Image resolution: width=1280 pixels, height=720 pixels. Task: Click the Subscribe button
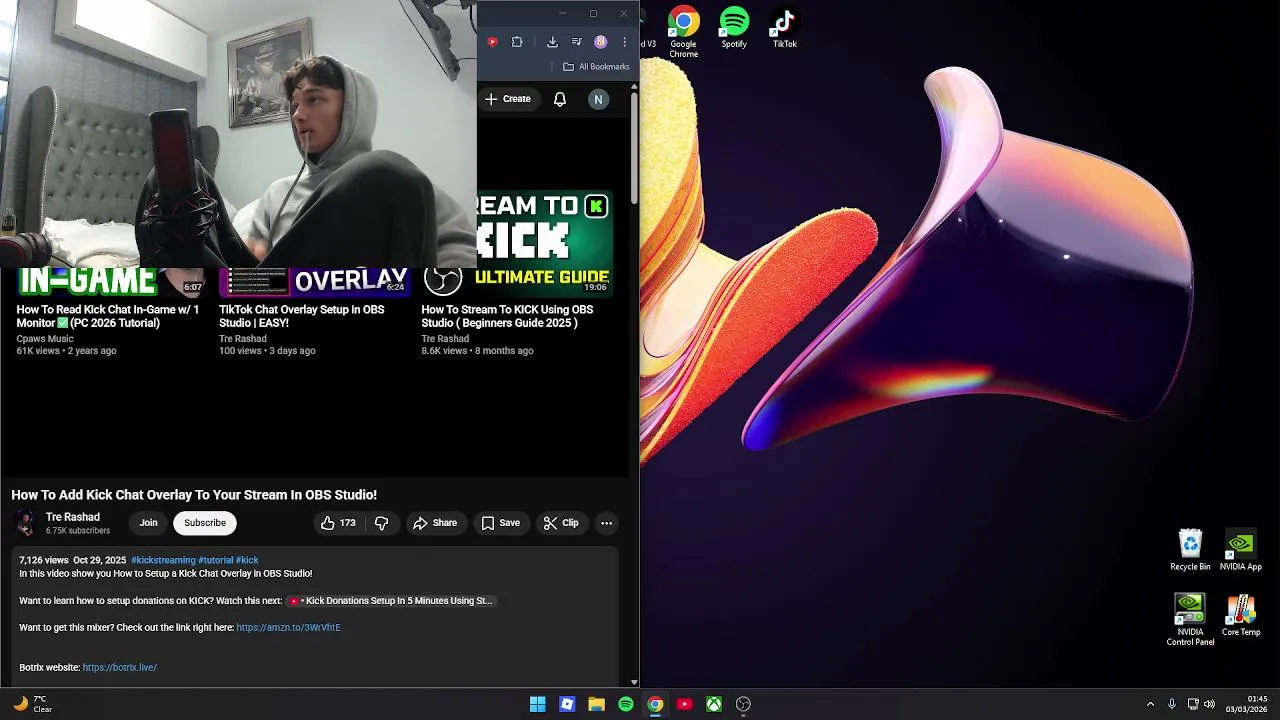(205, 523)
